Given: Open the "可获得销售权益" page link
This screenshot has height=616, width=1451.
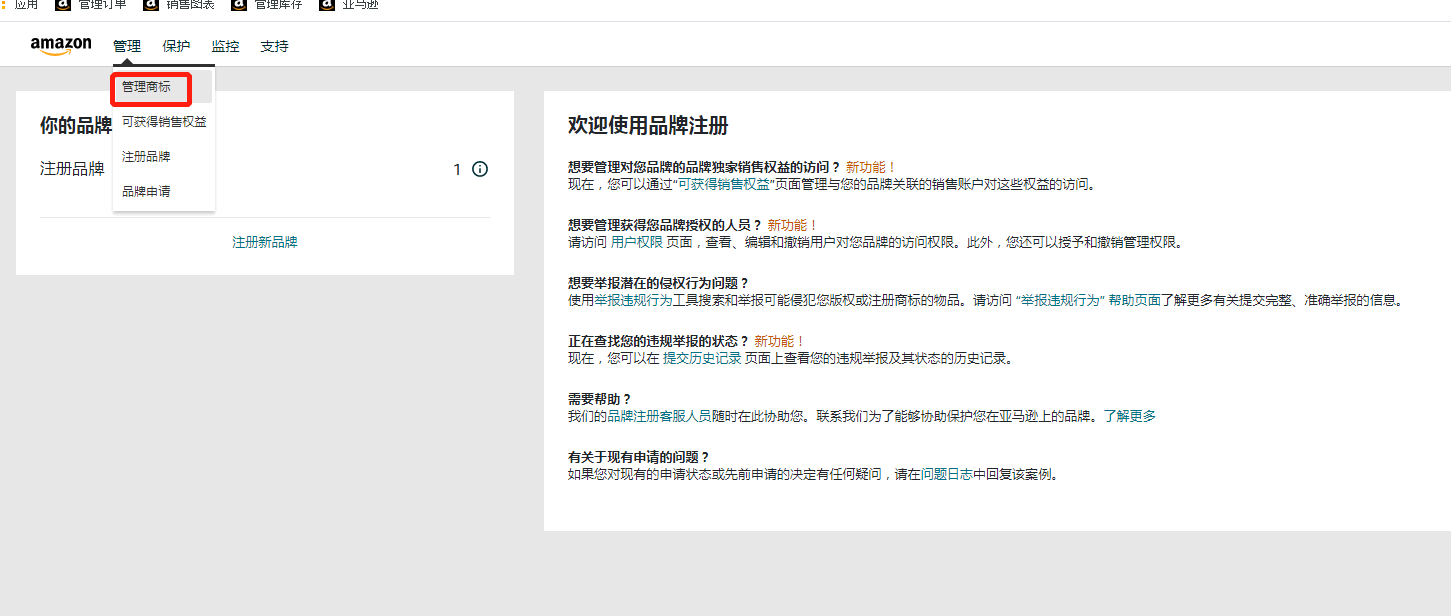Looking at the screenshot, I should [725, 184].
